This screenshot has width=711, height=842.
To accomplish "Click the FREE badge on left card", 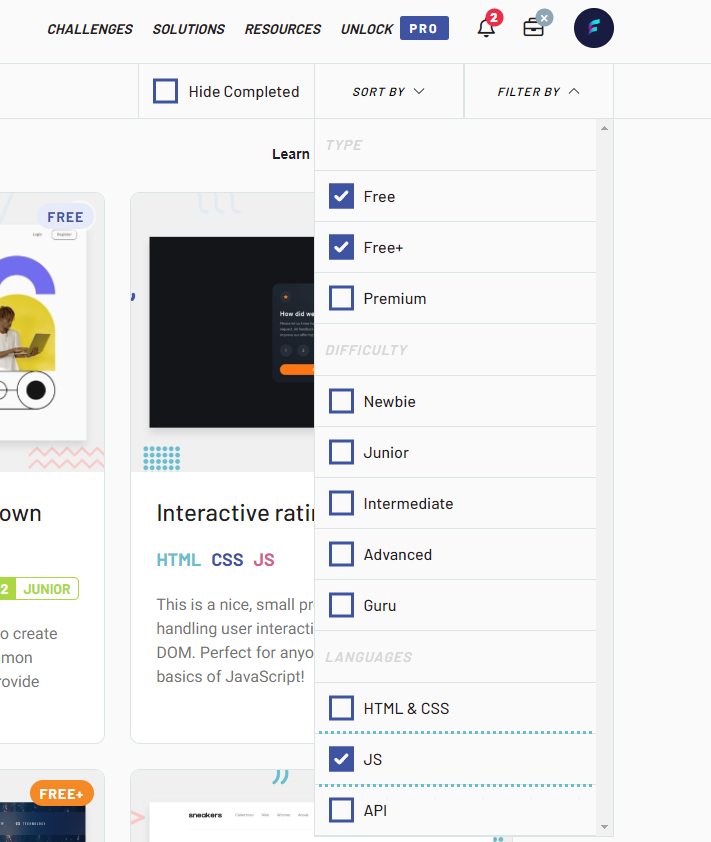I will point(65,217).
